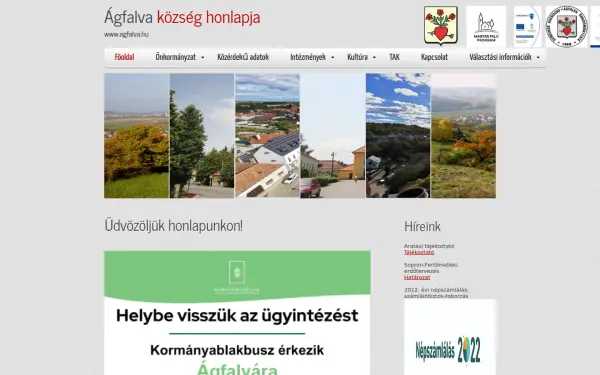Open Közérdekű adatok menu item

click(x=243, y=57)
